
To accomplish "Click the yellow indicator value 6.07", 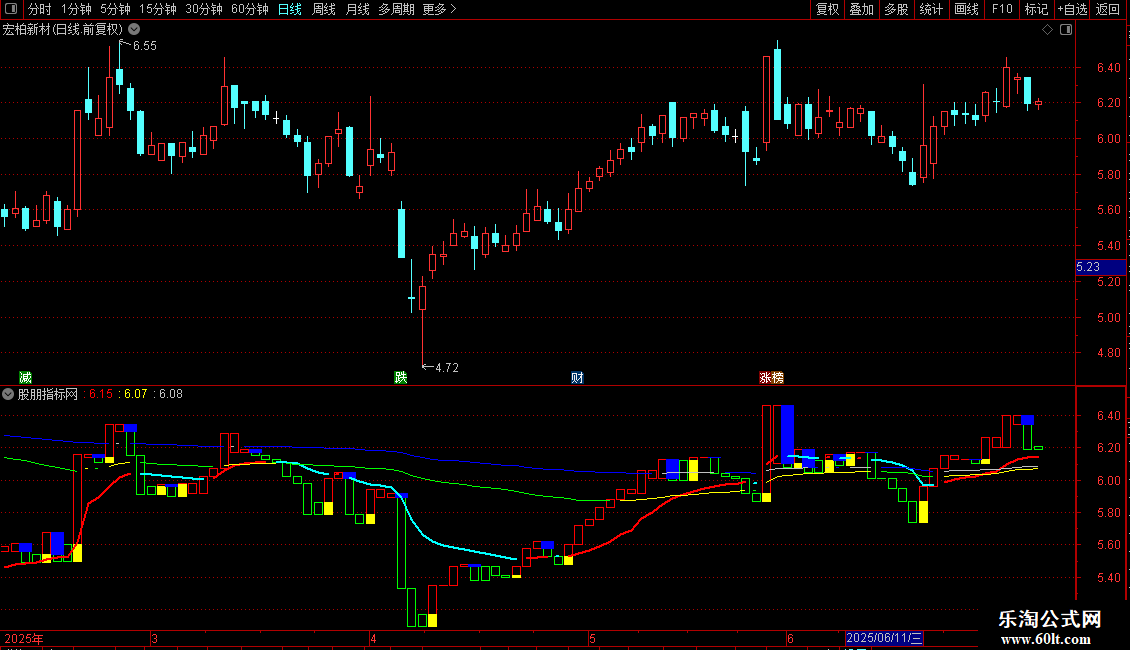I will coord(135,394).
